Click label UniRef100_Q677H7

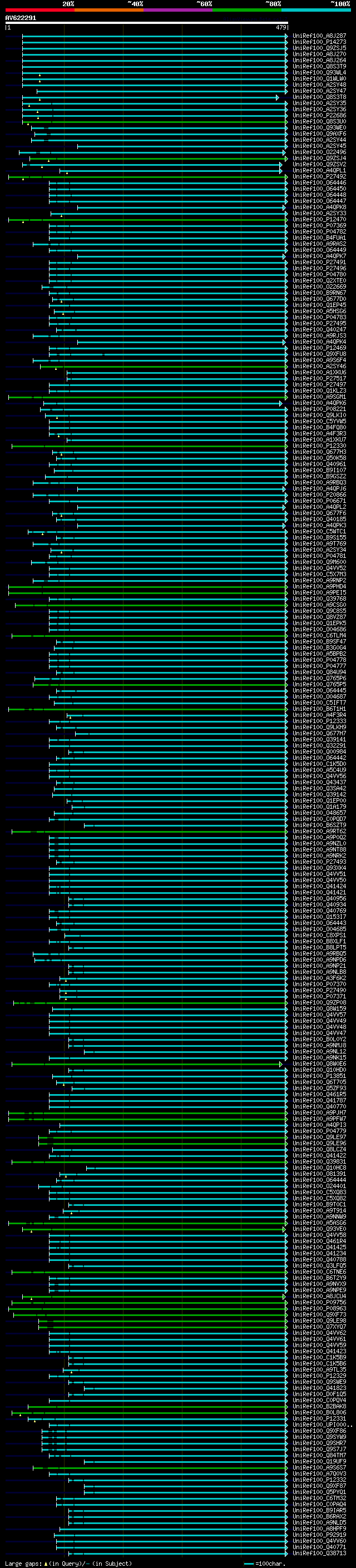coord(319,734)
